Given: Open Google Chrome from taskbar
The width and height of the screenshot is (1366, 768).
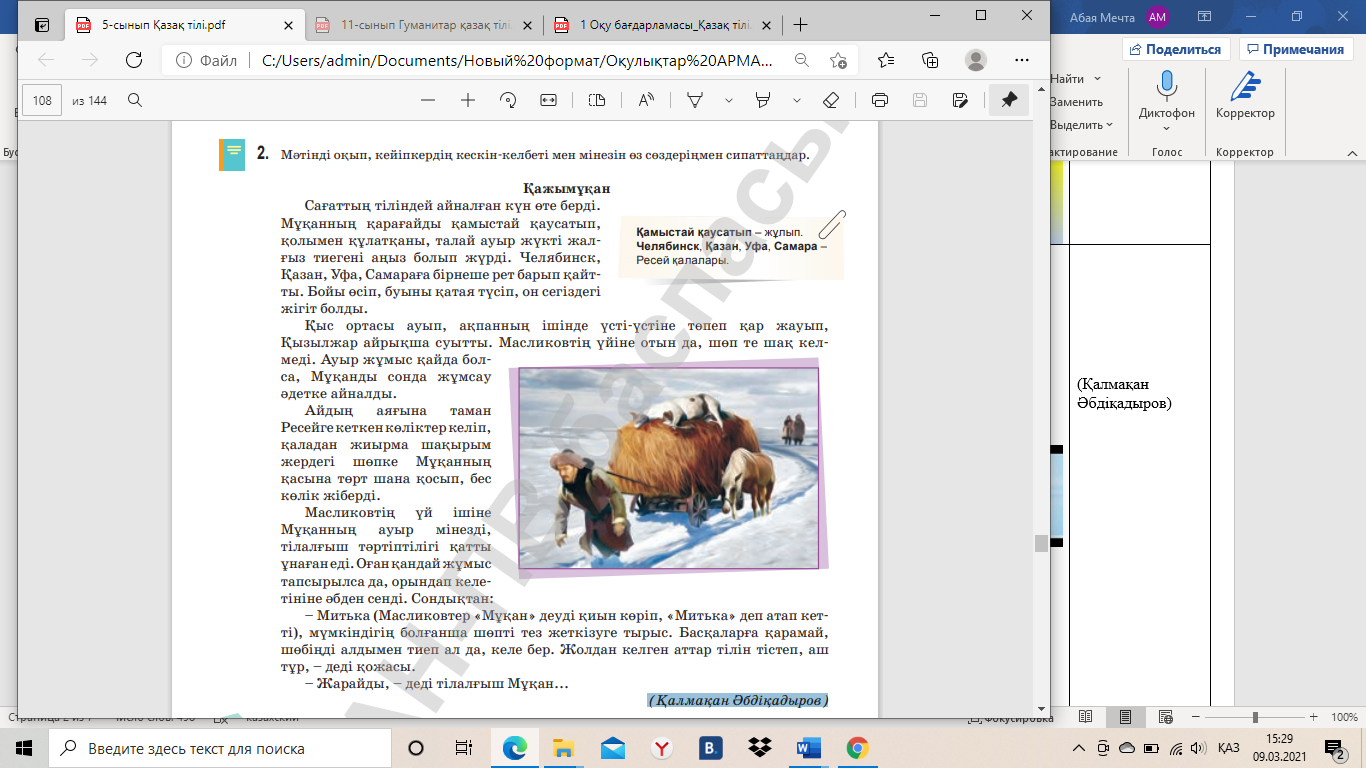Looking at the screenshot, I should click(857, 748).
